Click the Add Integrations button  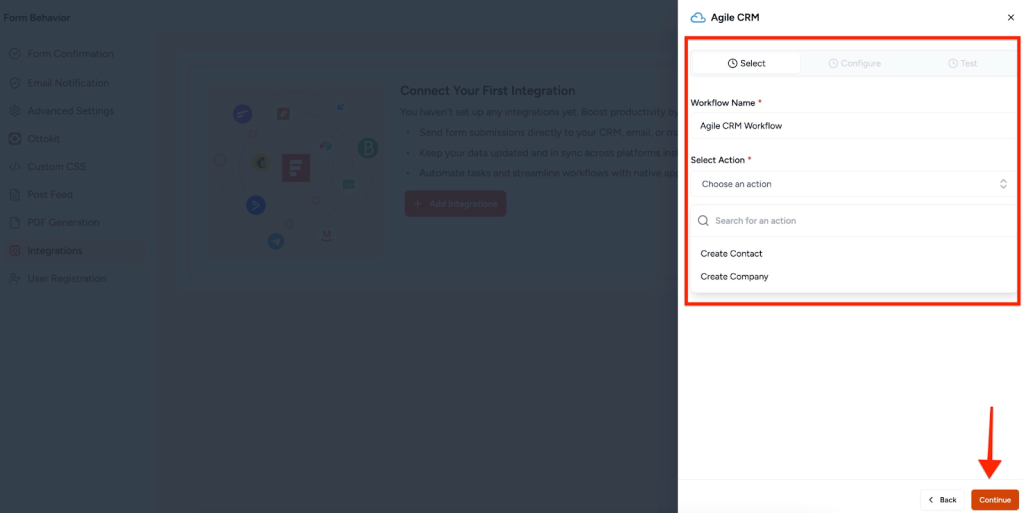pos(455,204)
